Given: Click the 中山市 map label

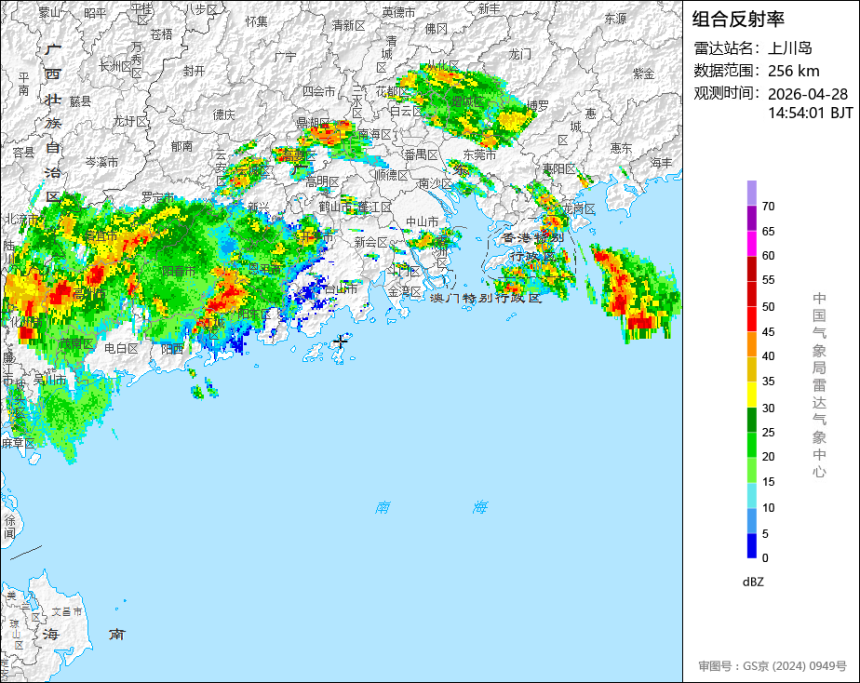Looking at the screenshot, I should tap(422, 222).
